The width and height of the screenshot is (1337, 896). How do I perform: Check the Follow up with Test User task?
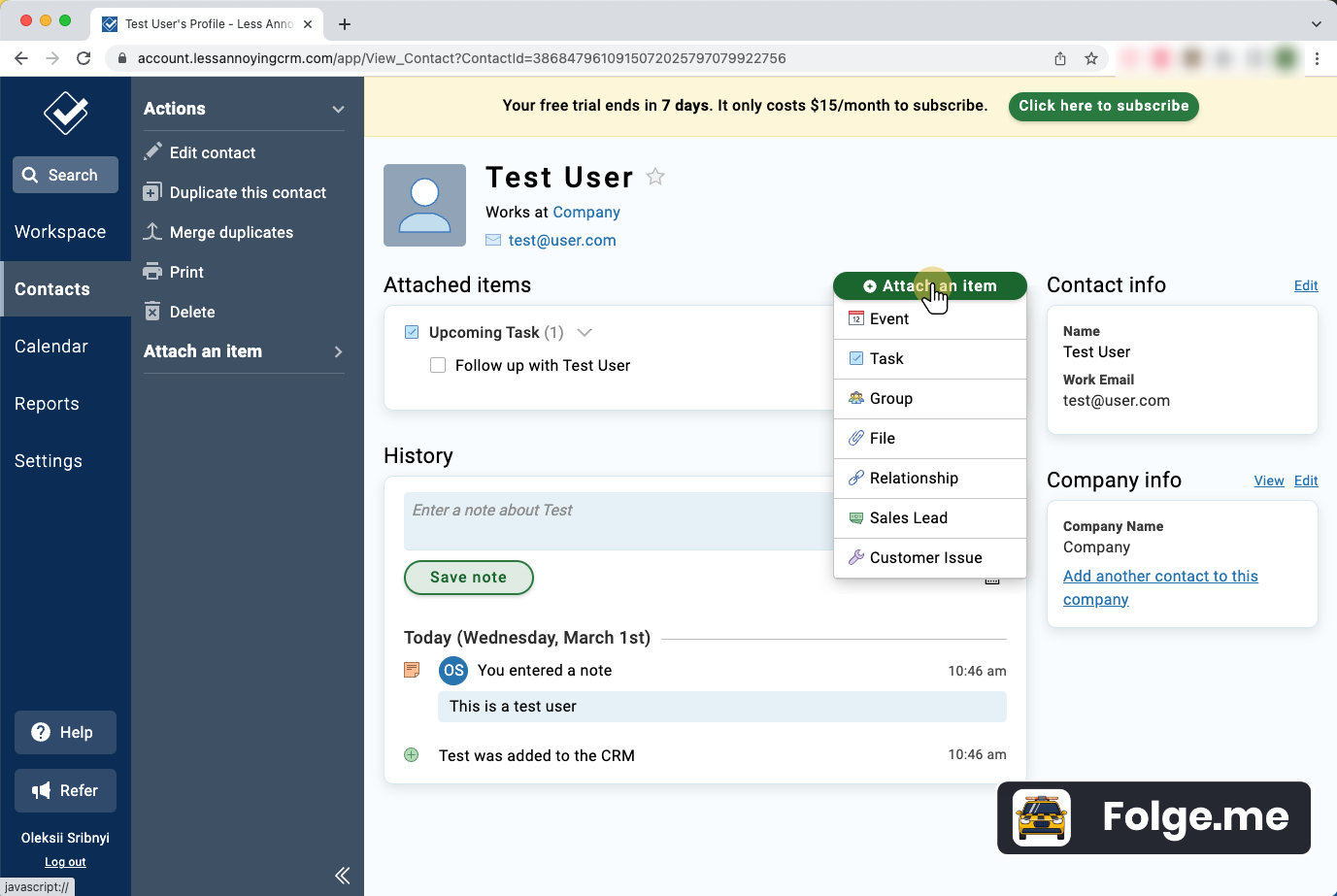click(438, 365)
